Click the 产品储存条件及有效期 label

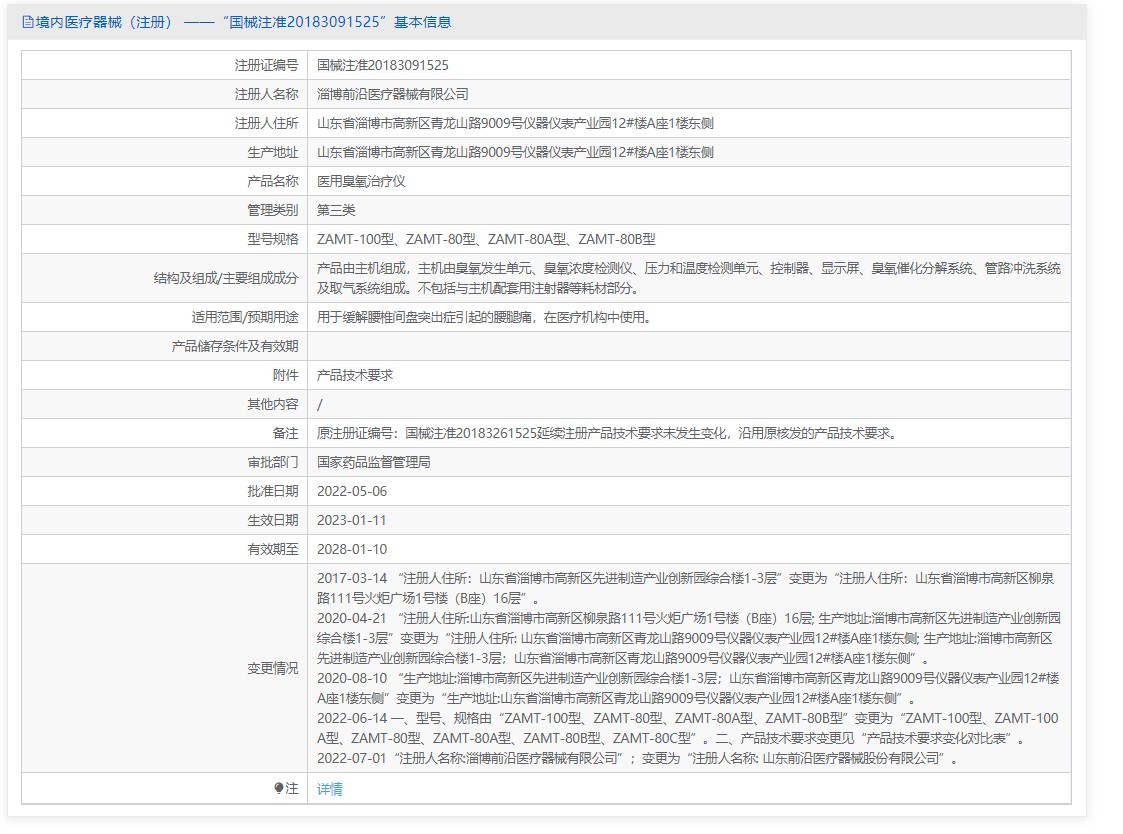pyautogui.click(x=235, y=346)
